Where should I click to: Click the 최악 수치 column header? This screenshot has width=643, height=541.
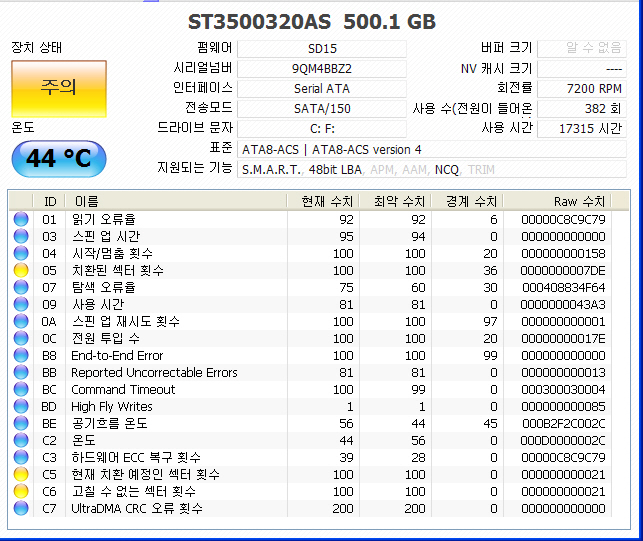395,201
